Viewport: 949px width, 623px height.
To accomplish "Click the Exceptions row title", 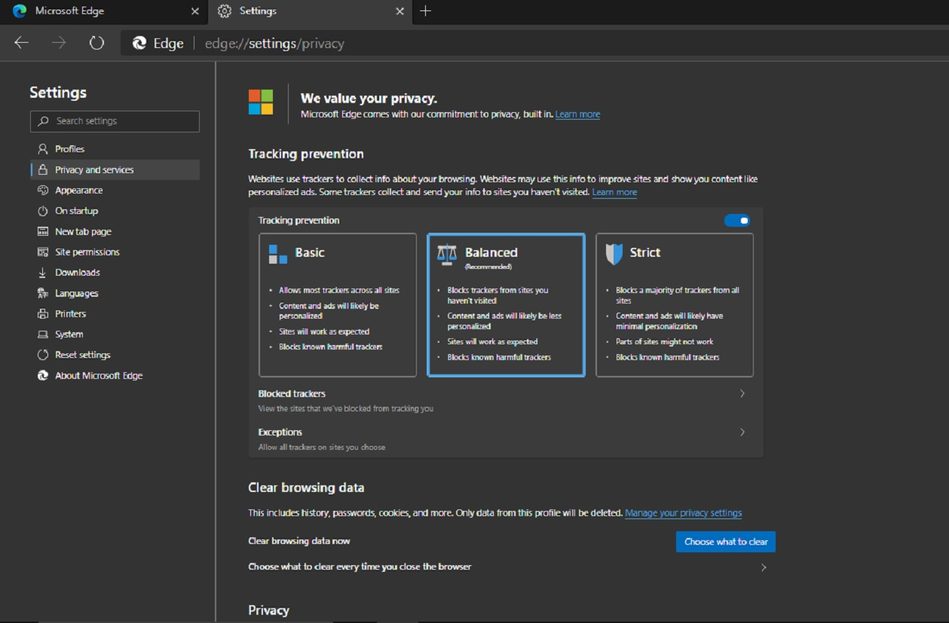I will [280, 432].
